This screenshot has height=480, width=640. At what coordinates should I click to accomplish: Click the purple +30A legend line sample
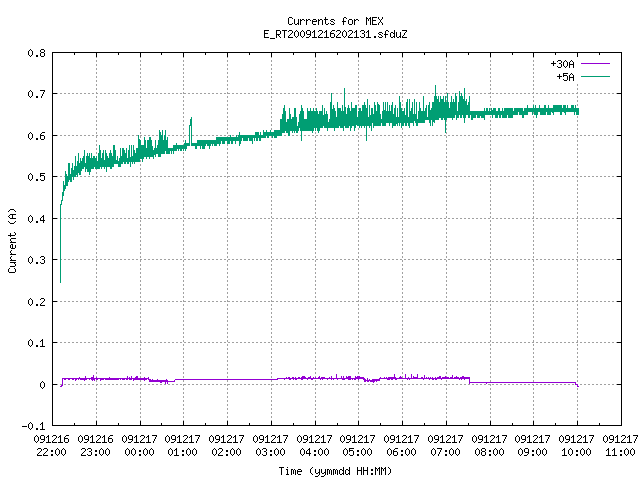pos(595,64)
